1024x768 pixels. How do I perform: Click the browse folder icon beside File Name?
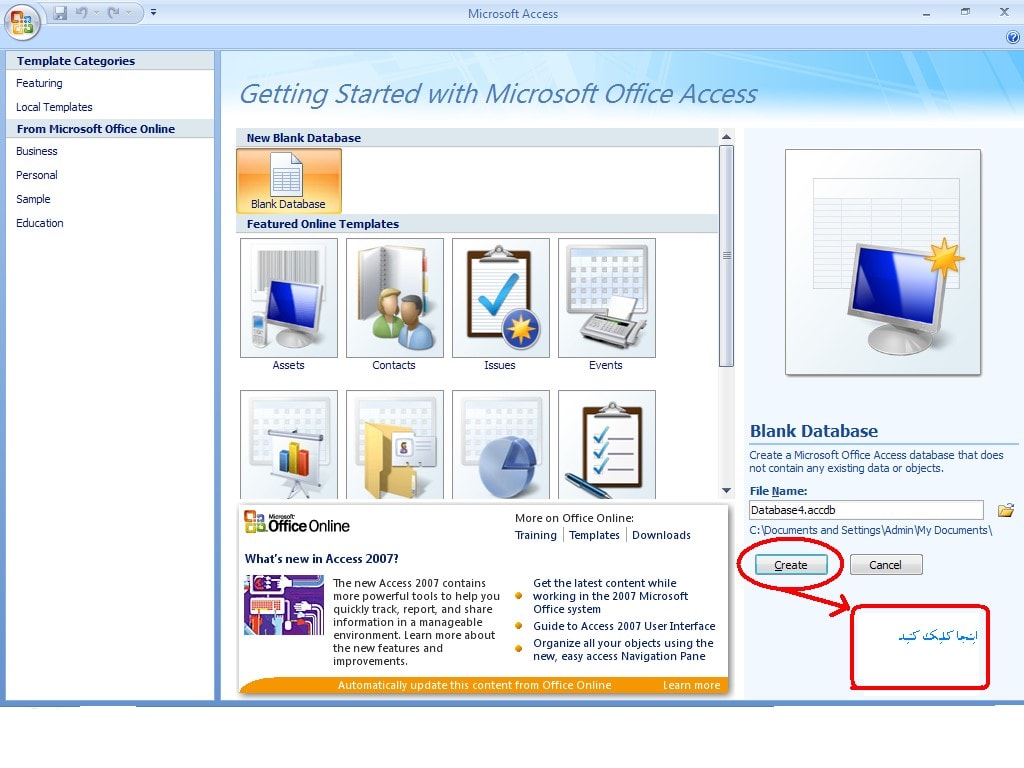point(1006,510)
